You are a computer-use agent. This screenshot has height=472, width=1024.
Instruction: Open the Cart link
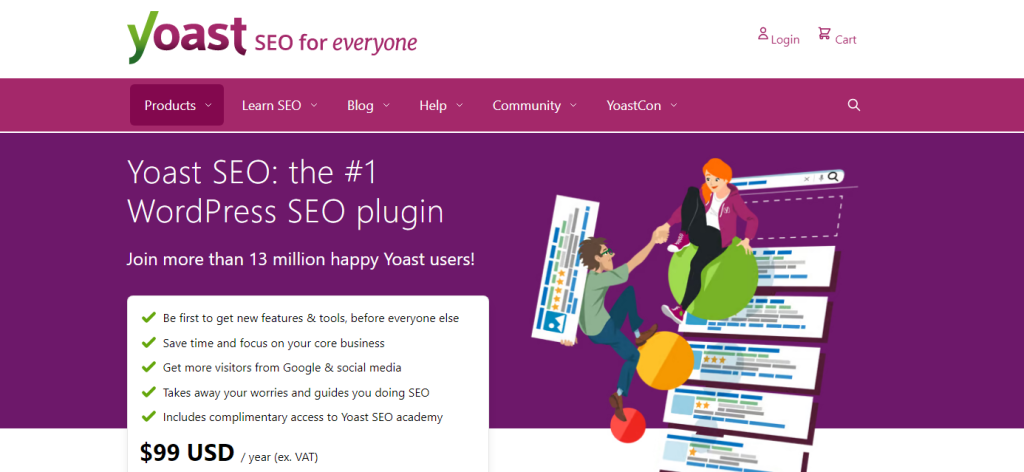click(x=846, y=40)
